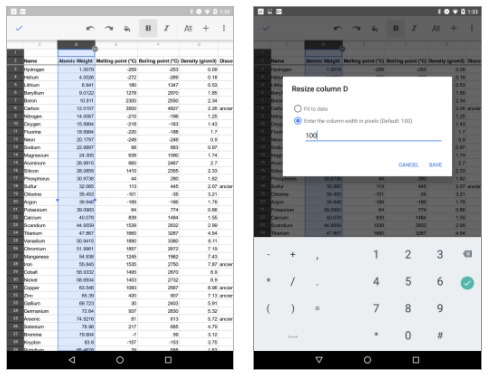
Task: Select the 'Bromine' cell
Action: 40,334
